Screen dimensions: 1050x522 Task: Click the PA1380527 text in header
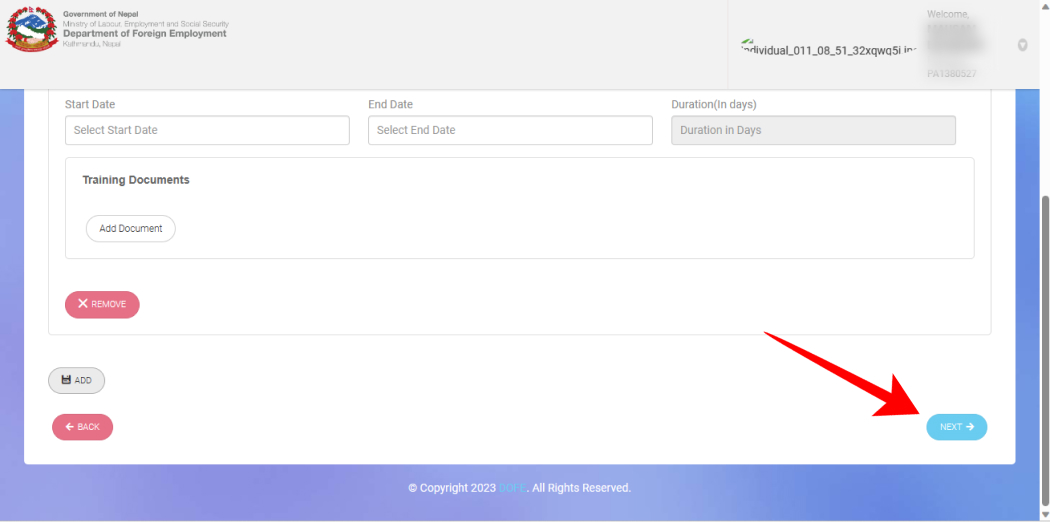pyautogui.click(x=951, y=74)
